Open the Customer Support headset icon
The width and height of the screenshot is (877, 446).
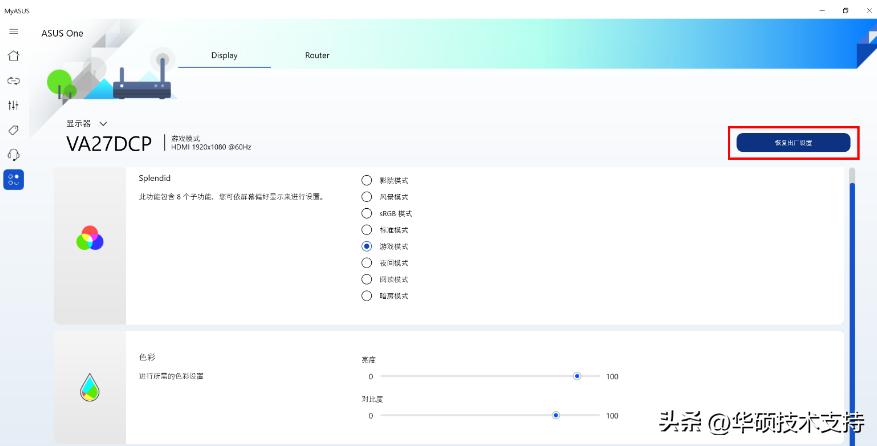pyautogui.click(x=13, y=154)
